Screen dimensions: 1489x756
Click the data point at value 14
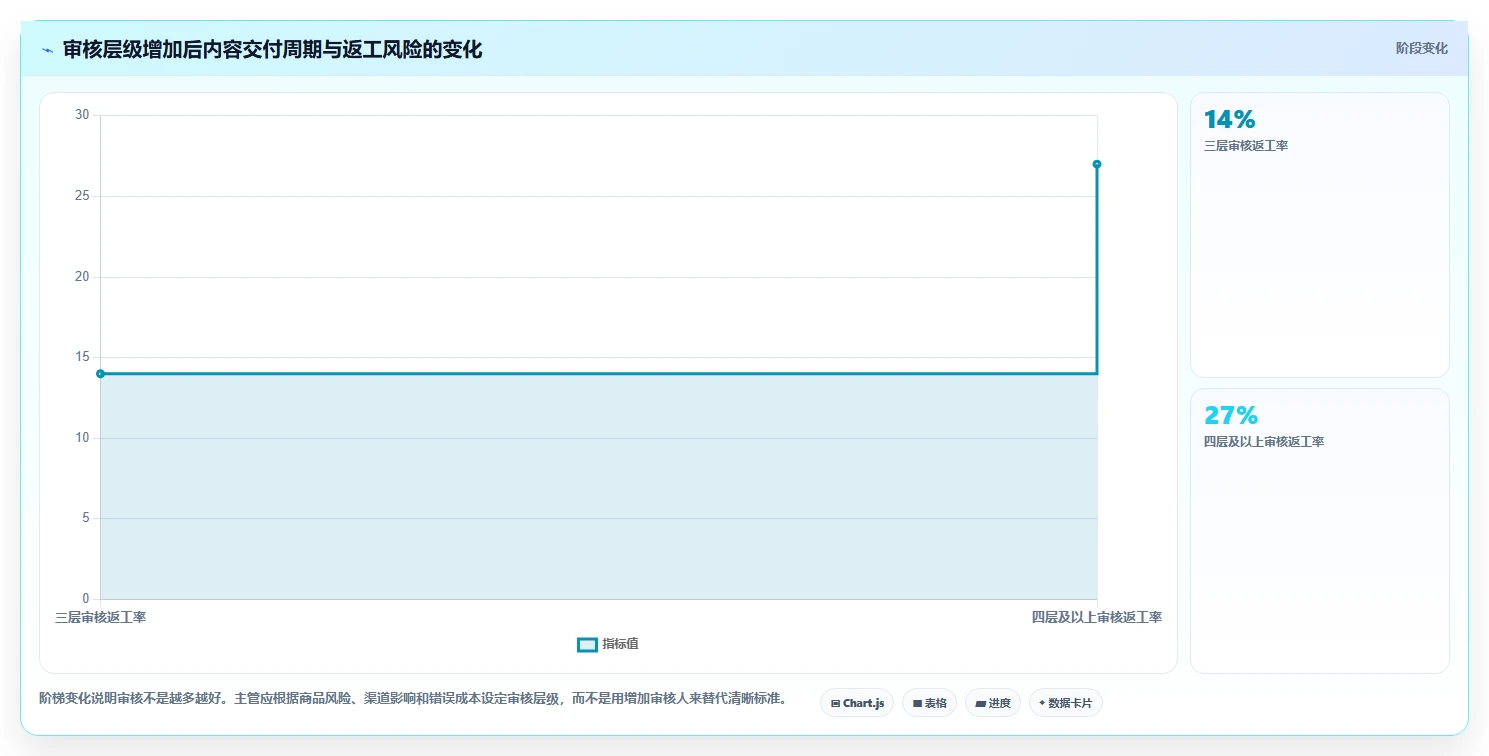point(100,374)
